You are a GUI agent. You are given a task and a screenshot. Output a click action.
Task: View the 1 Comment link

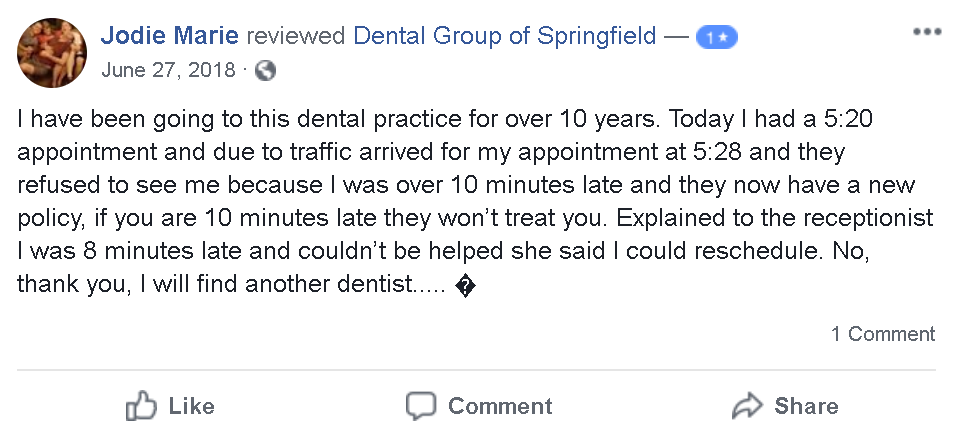click(883, 334)
